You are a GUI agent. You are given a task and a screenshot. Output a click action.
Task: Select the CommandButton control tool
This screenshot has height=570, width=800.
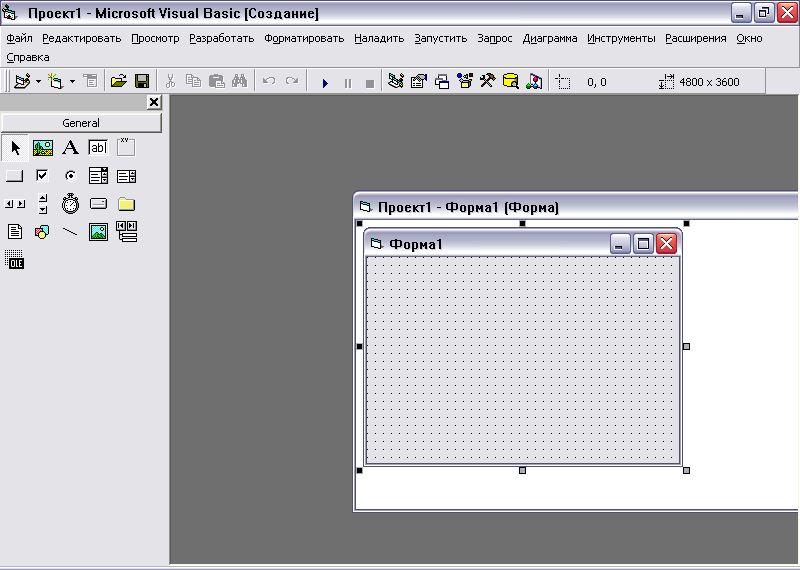click(14, 176)
